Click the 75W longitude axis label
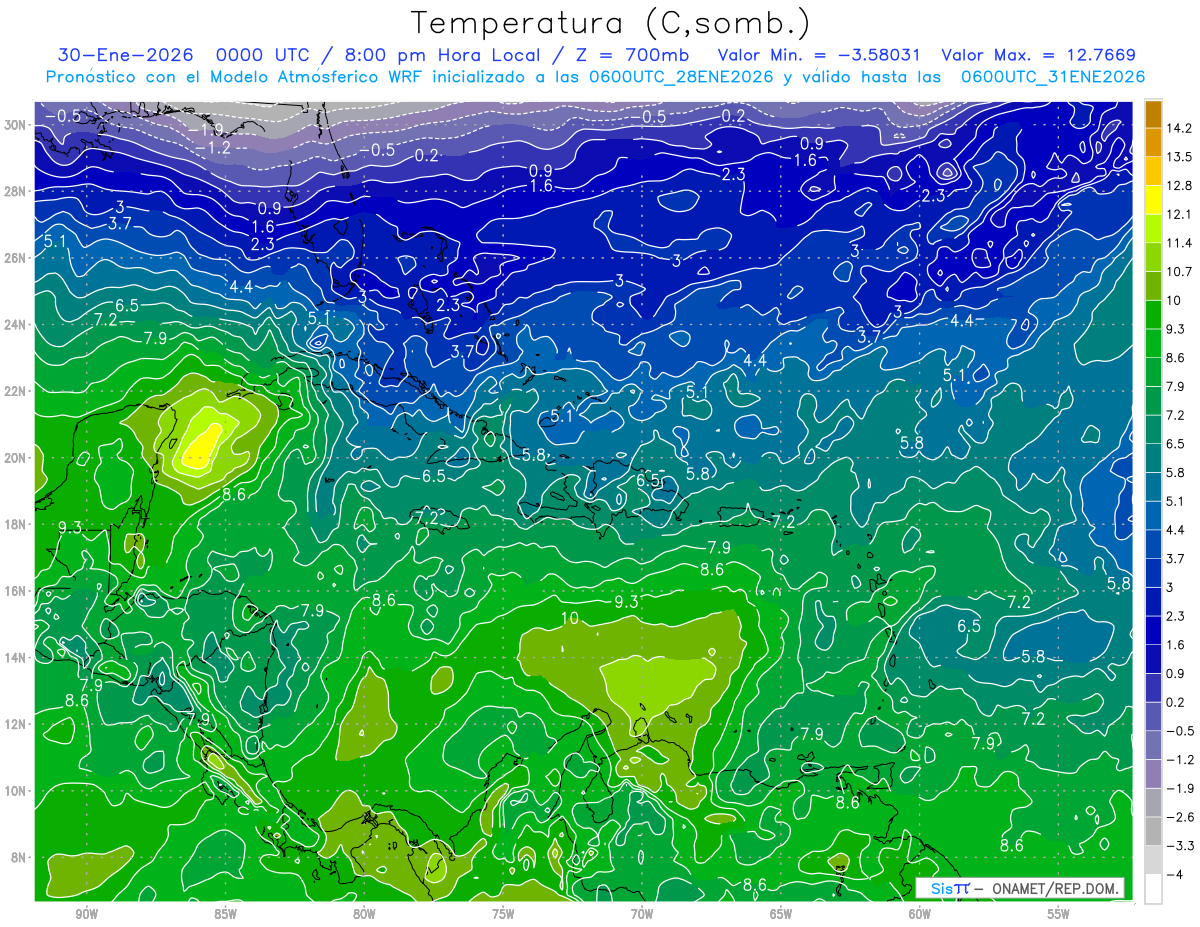The image size is (1200, 927). pos(503,914)
